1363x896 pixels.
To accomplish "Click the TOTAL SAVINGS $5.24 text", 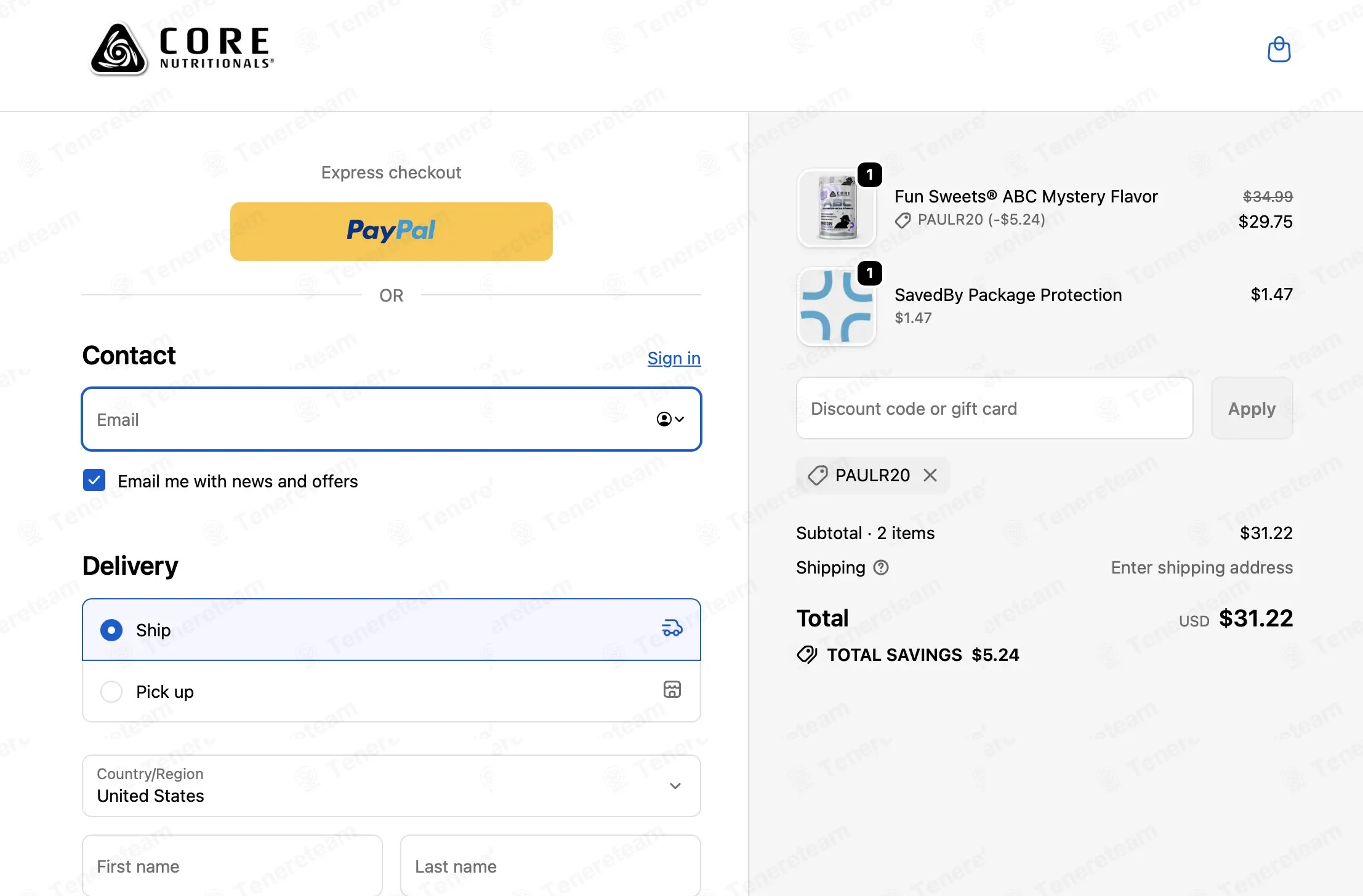I will coord(923,655).
